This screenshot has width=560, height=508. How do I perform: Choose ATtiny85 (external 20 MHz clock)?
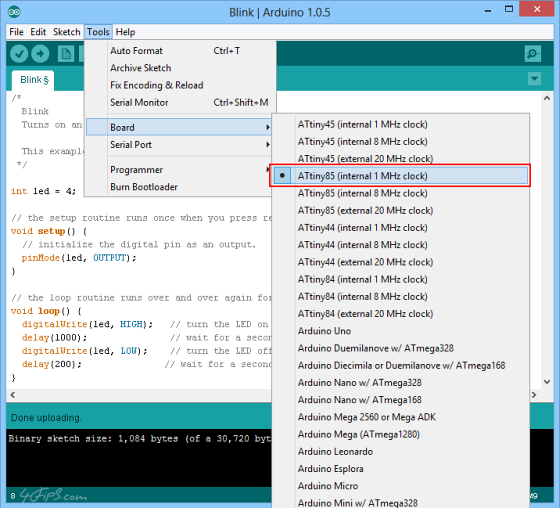400,210
